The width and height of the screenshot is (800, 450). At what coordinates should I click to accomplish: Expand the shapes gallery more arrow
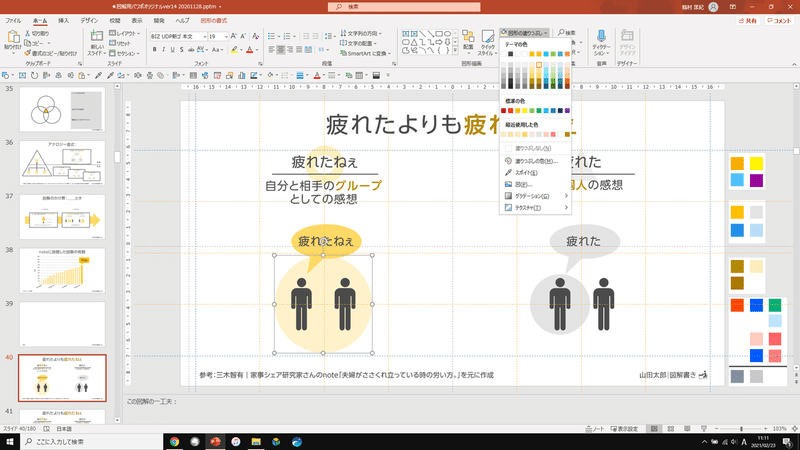click(455, 51)
